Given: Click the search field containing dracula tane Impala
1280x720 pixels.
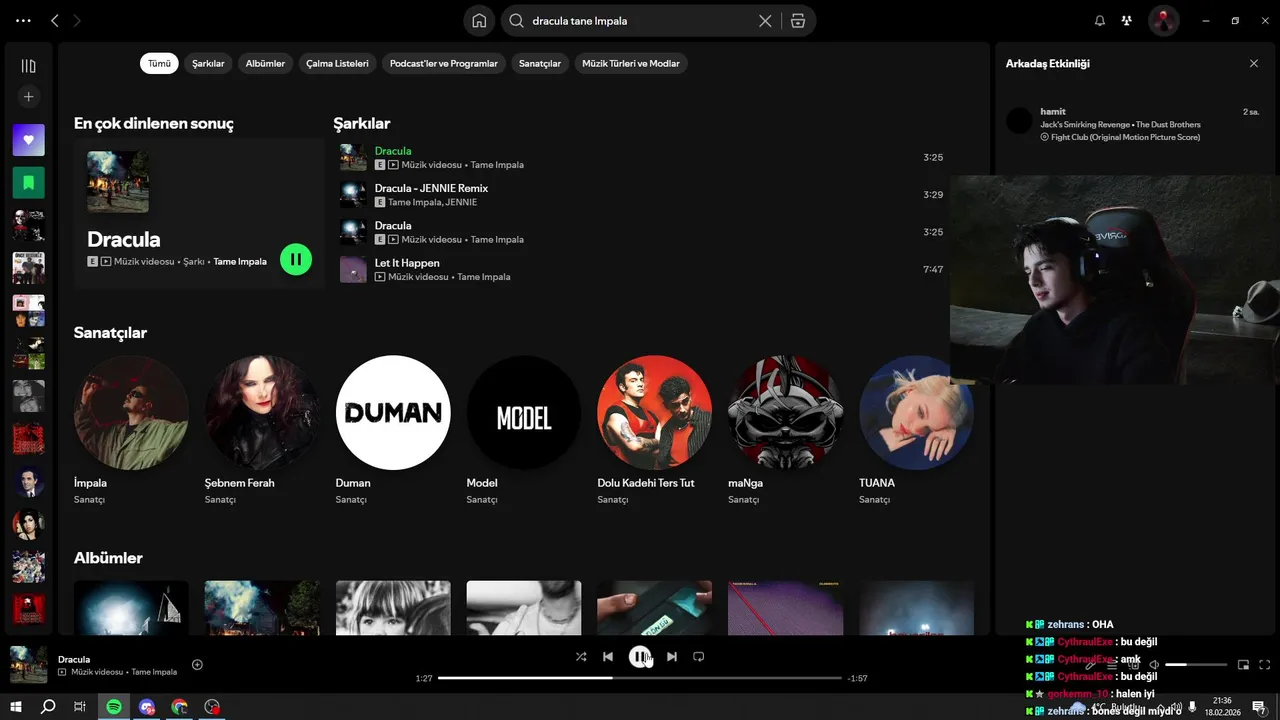Looking at the screenshot, I should [x=640, y=21].
